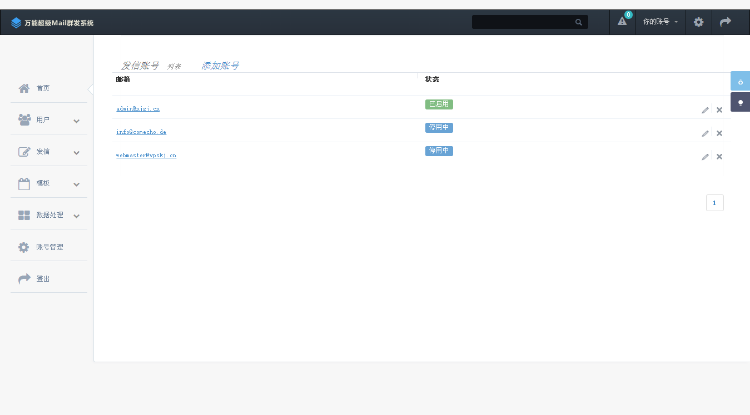
Task: Click 停用中 badge in the info row
Action: point(439,128)
